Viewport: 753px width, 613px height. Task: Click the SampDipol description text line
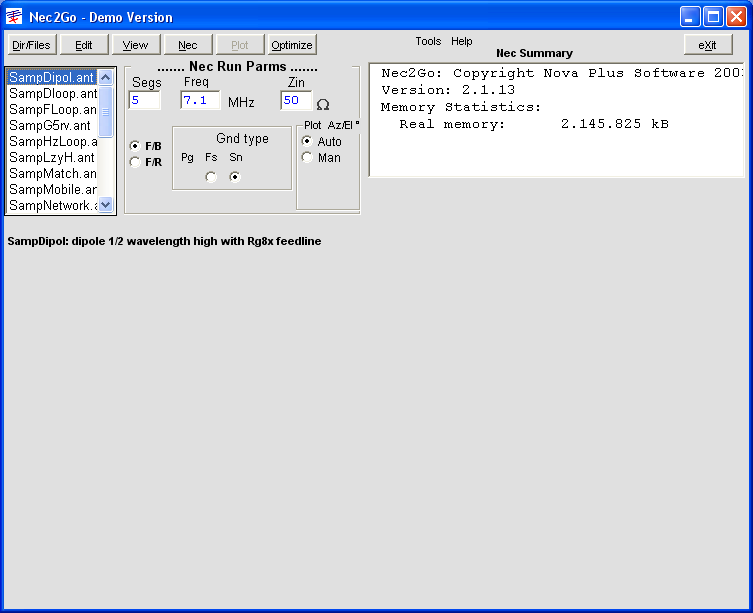(x=164, y=241)
